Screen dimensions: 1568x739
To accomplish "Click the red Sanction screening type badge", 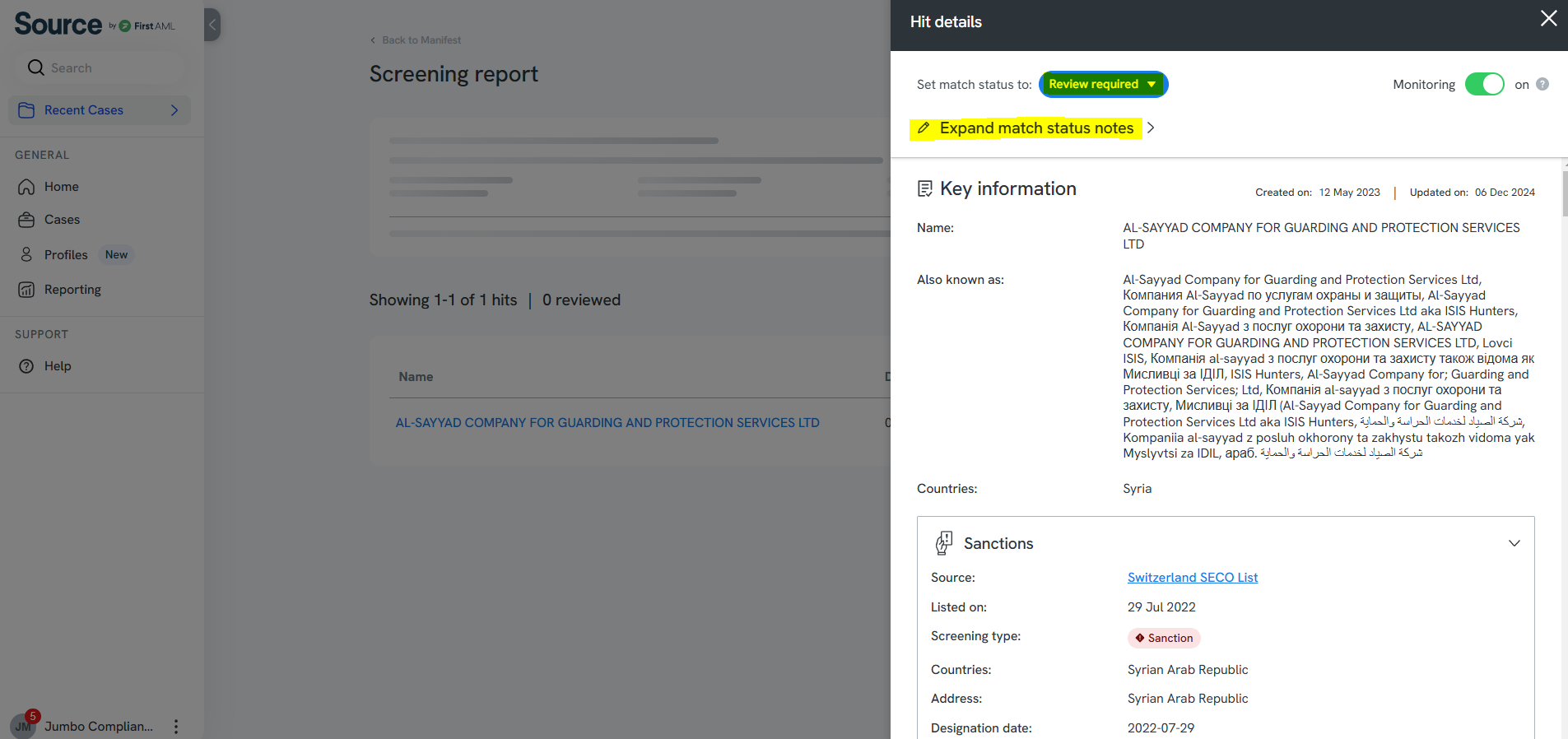I will pos(1164,638).
